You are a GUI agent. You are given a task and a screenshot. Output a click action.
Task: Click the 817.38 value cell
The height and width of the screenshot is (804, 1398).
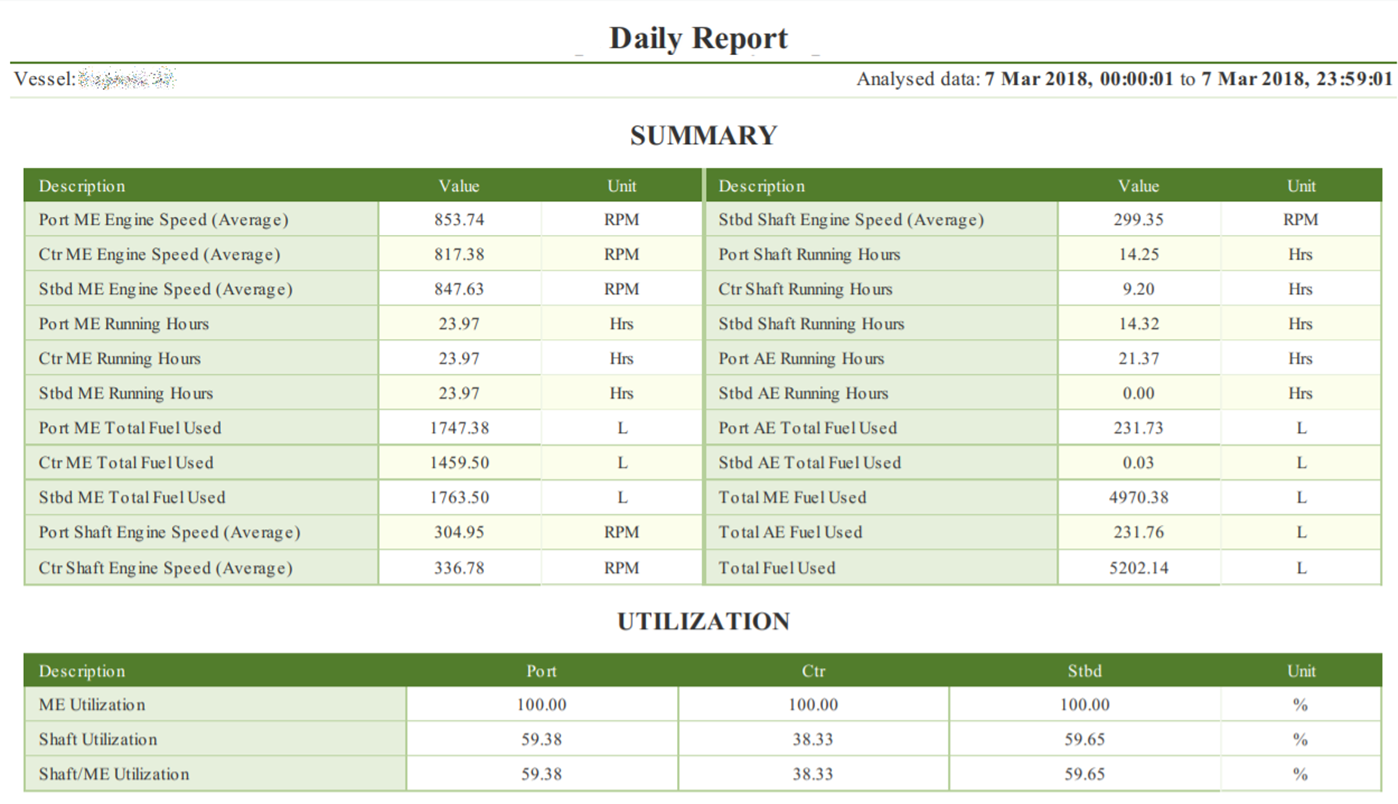(459, 255)
